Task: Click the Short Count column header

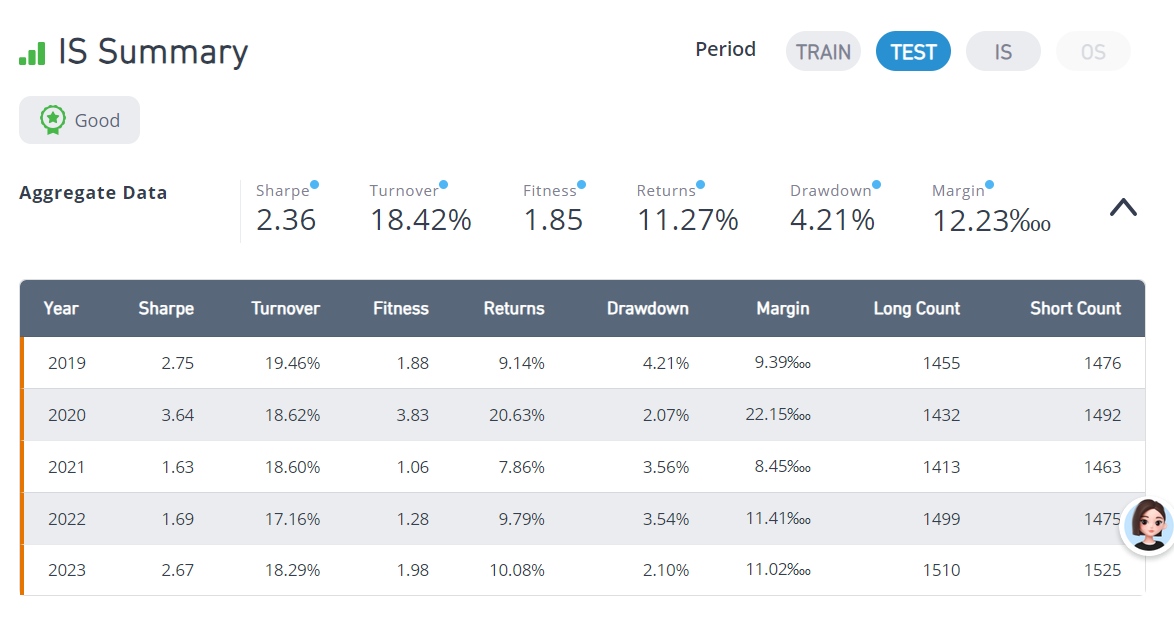Action: point(1075,308)
